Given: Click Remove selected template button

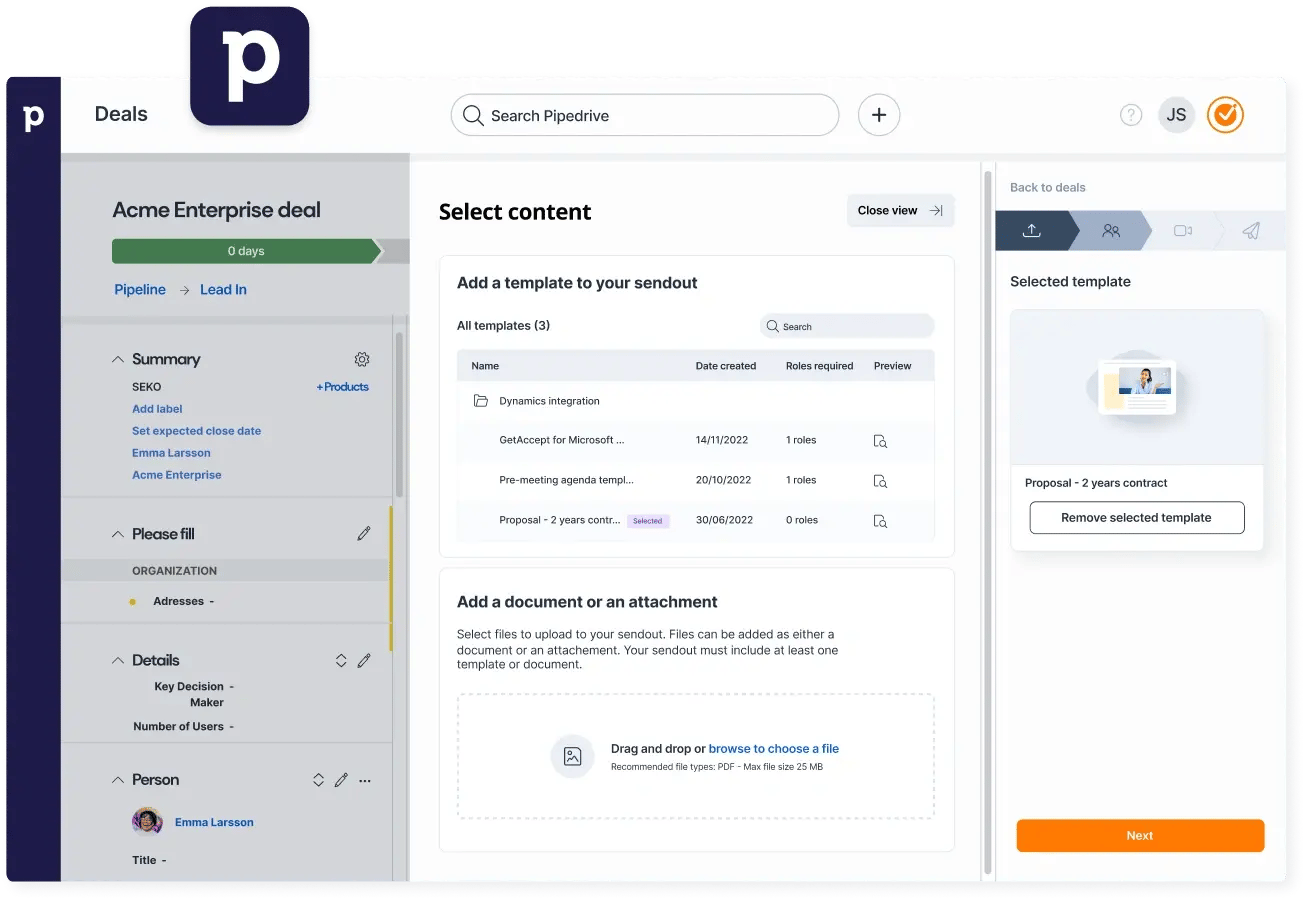Looking at the screenshot, I should pyautogui.click(x=1137, y=518).
